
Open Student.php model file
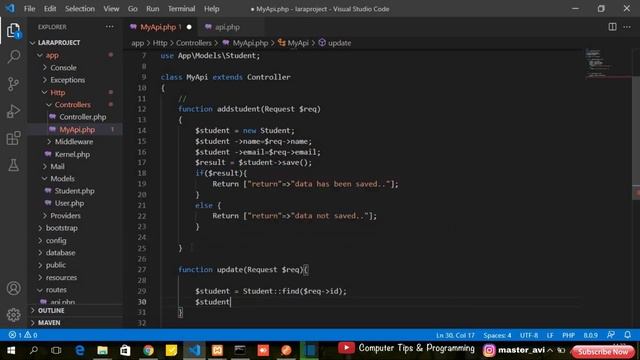(75, 191)
